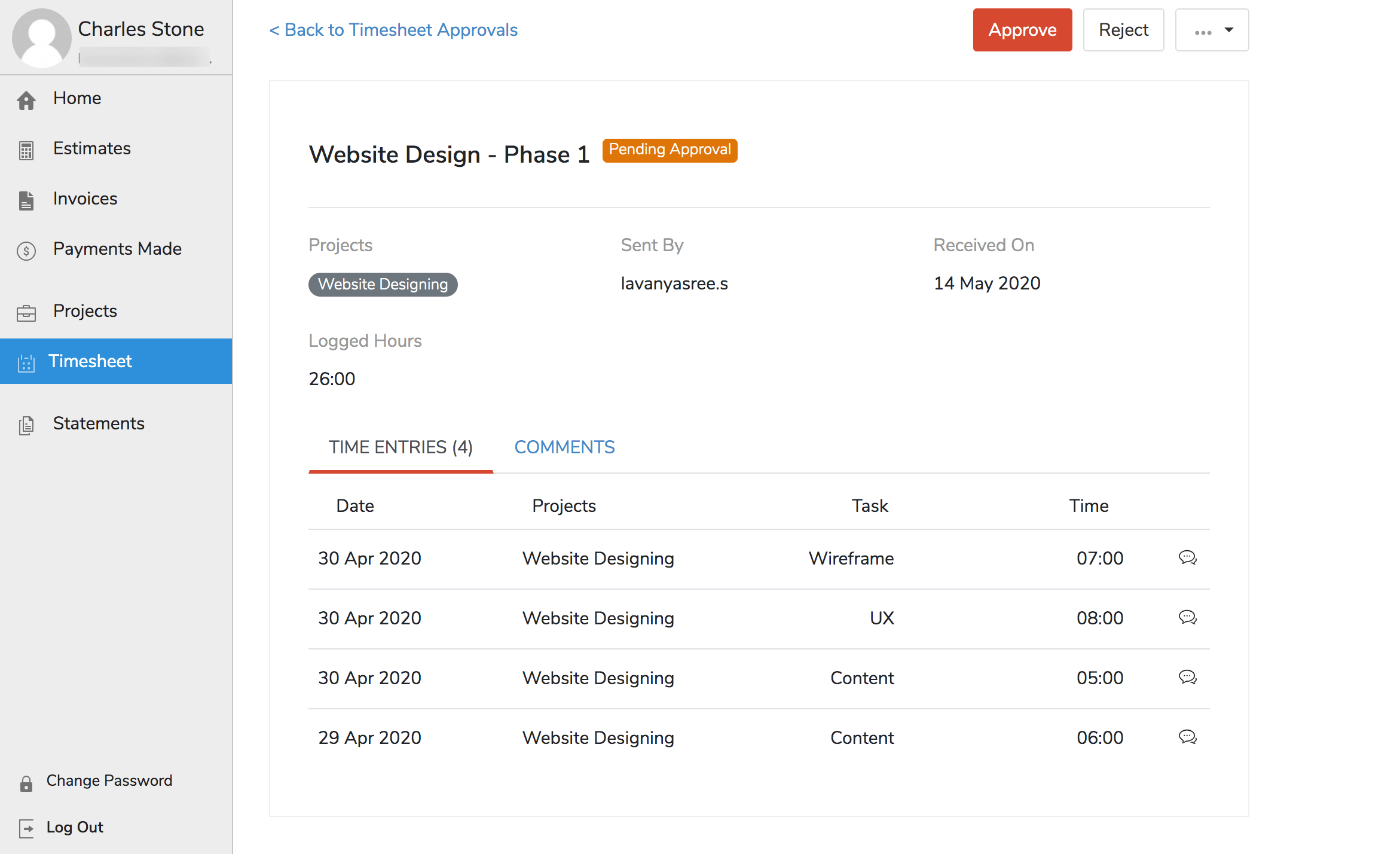This screenshot has height=854, width=1400.
Task: Open Estimates from the sidebar icon
Action: [26, 151]
